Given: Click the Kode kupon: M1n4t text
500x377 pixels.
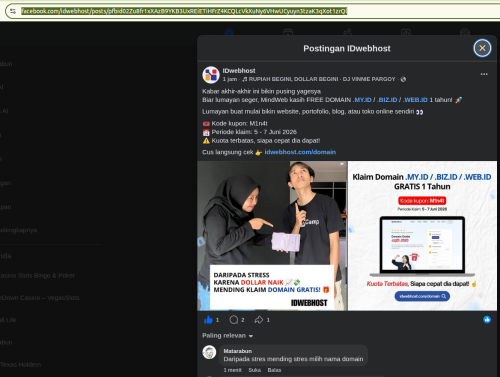Looking at the screenshot, I should pyautogui.click(x=239, y=123).
